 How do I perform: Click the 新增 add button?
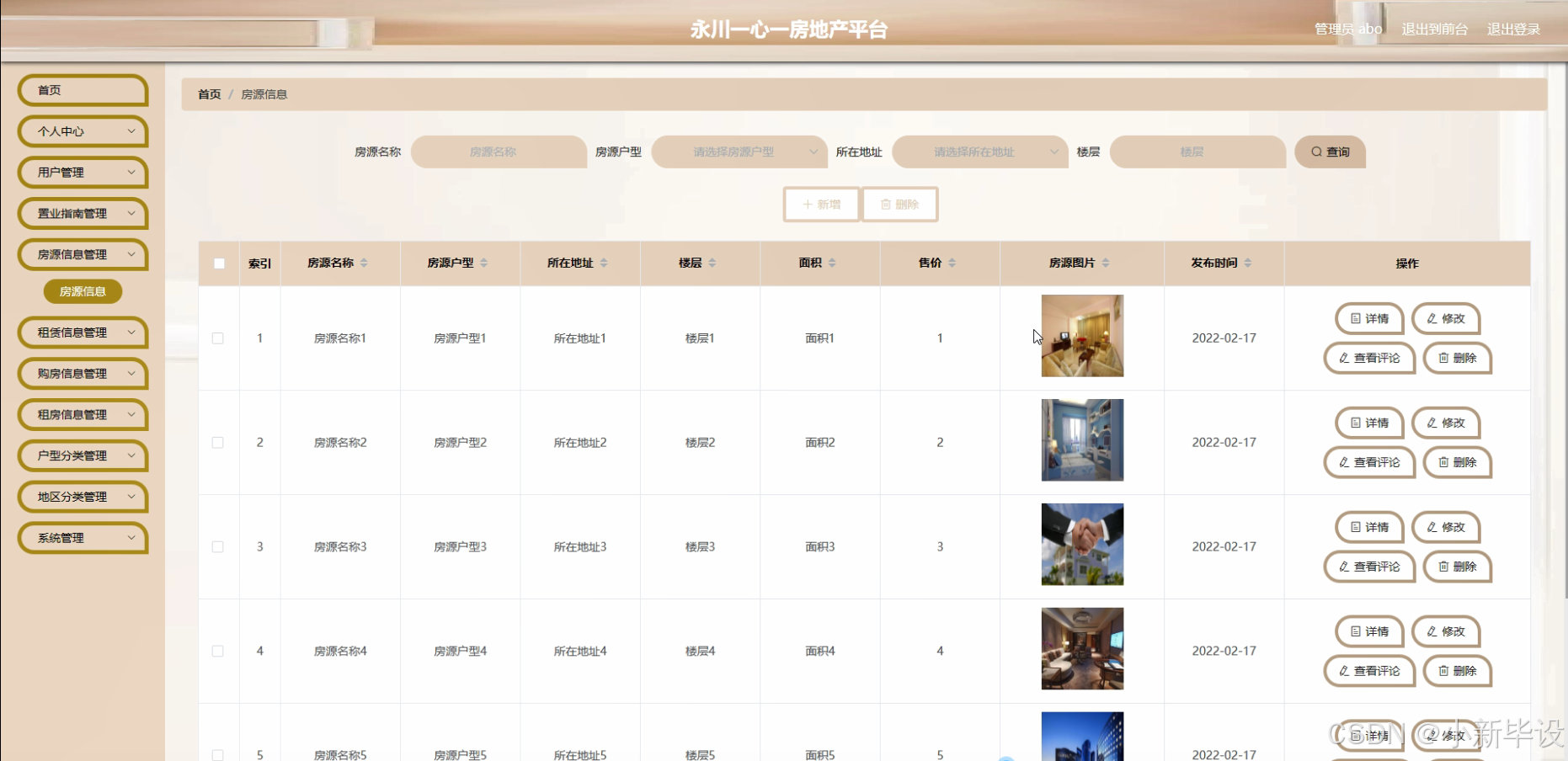pyautogui.click(x=821, y=205)
